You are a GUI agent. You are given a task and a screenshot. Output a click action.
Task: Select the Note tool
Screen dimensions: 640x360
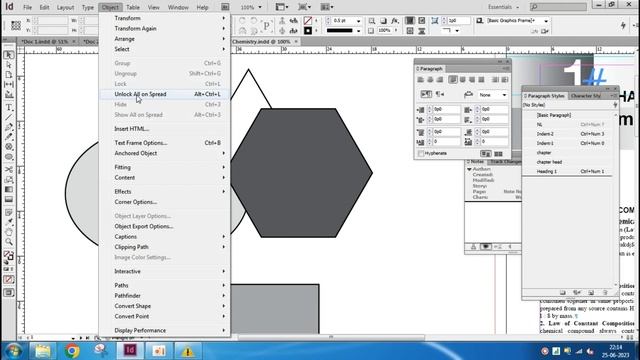[9, 213]
